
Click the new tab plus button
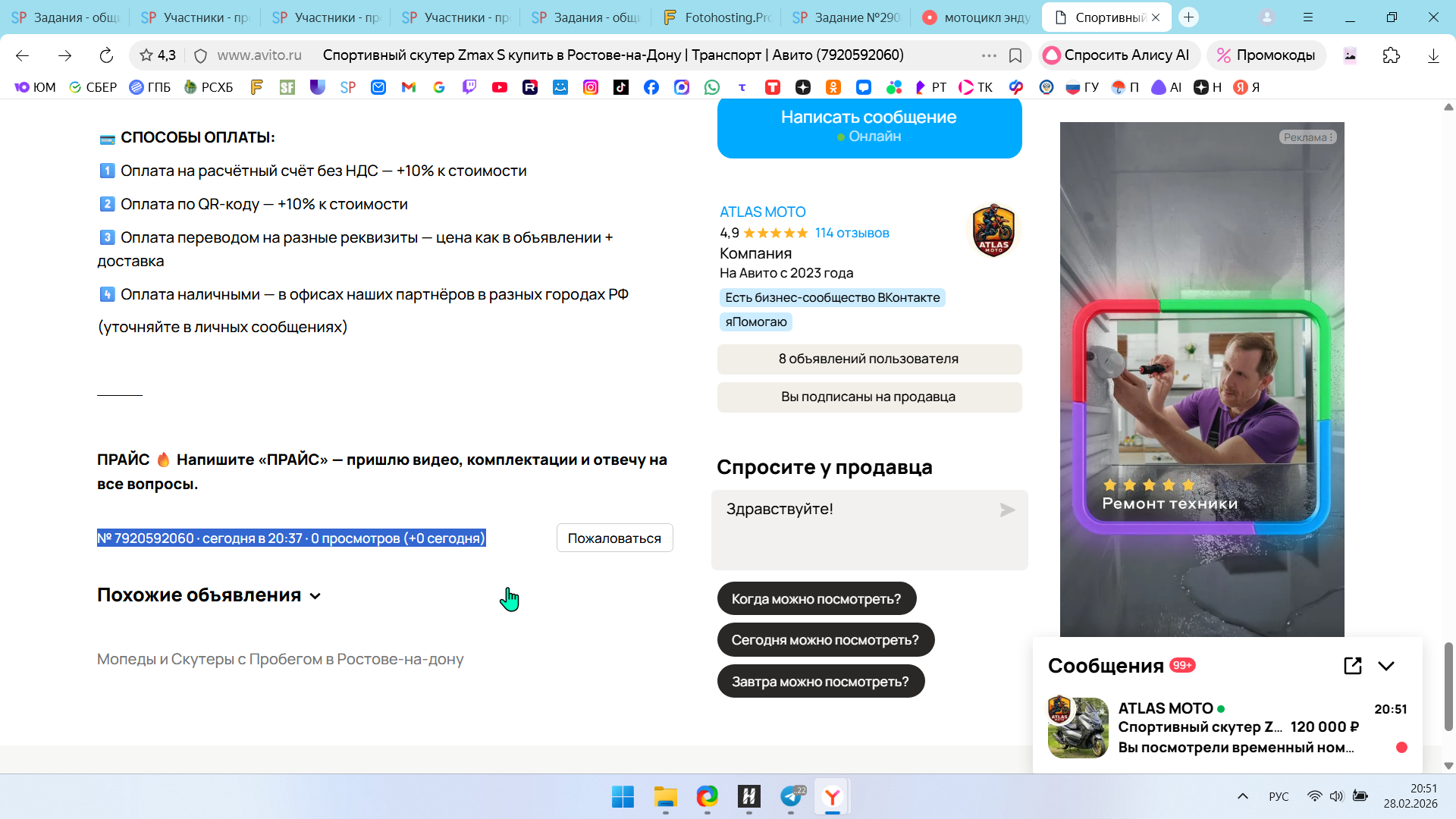click(1188, 17)
